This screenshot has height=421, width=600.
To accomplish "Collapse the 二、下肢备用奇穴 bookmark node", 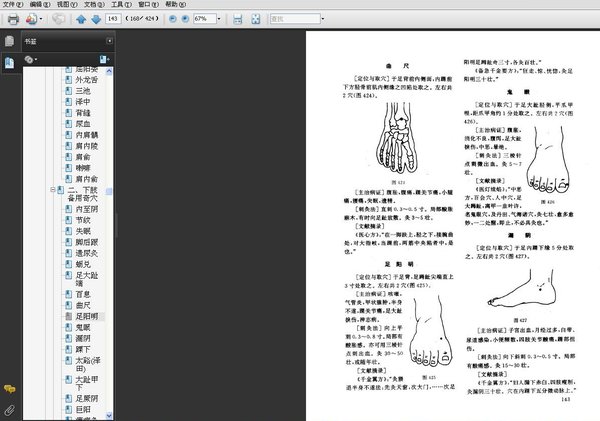I will 53,189.
